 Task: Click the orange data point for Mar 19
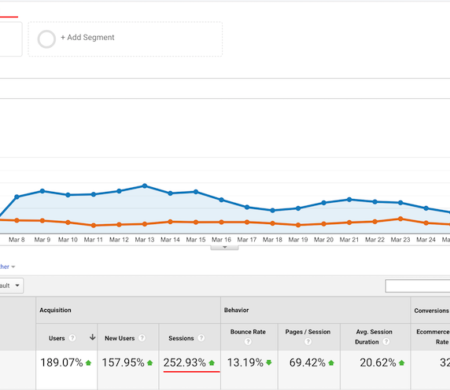coord(298,225)
